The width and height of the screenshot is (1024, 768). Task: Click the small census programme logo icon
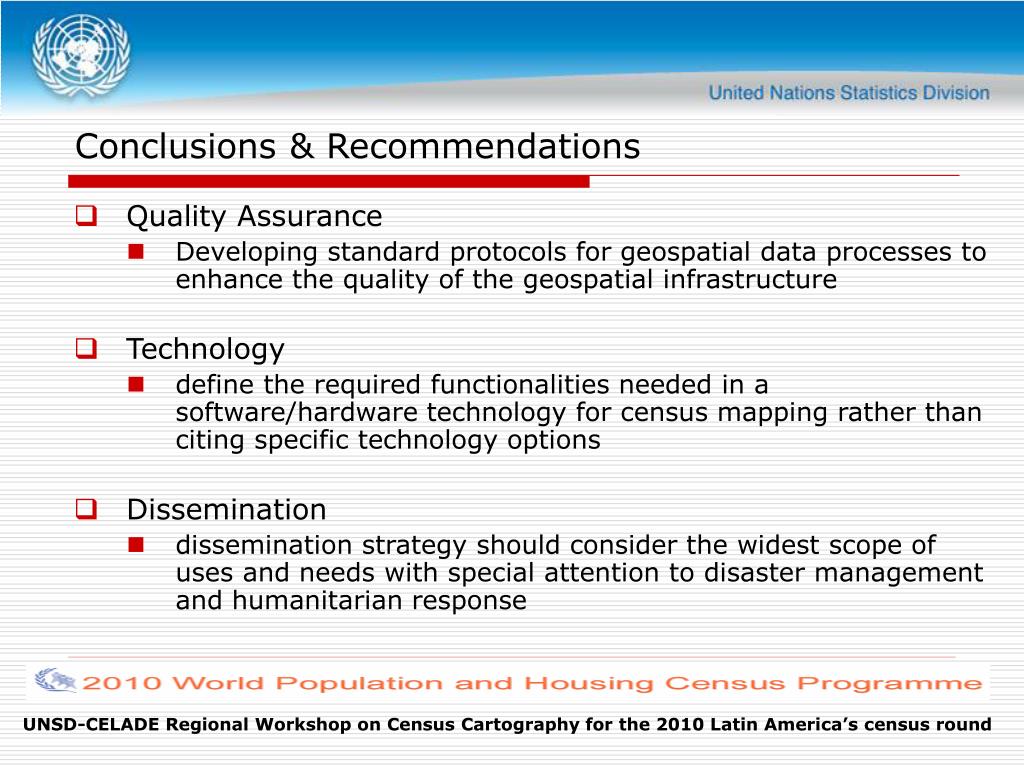pyautogui.click(x=55, y=680)
